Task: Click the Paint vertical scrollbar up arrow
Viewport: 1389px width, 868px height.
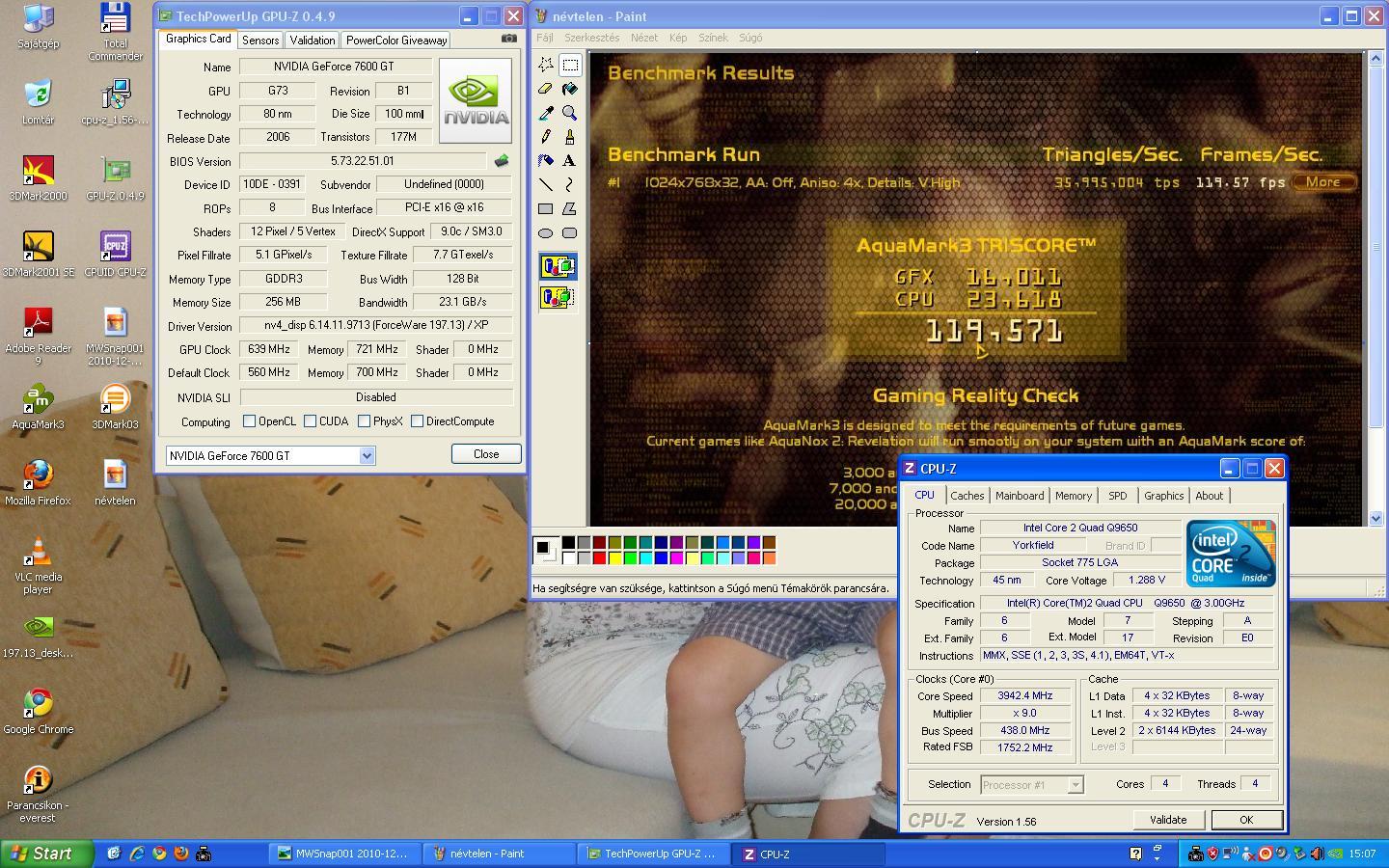Action: click(1376, 59)
